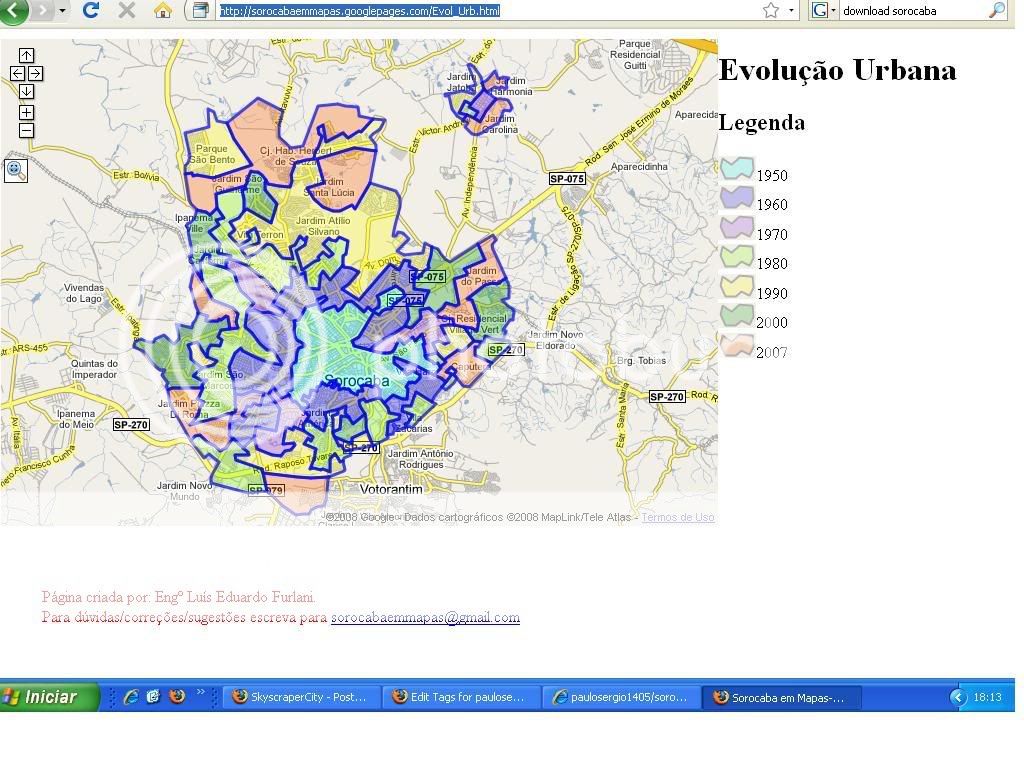Pan the map right with the arrow
The height and width of the screenshot is (768, 1024).
35,73
